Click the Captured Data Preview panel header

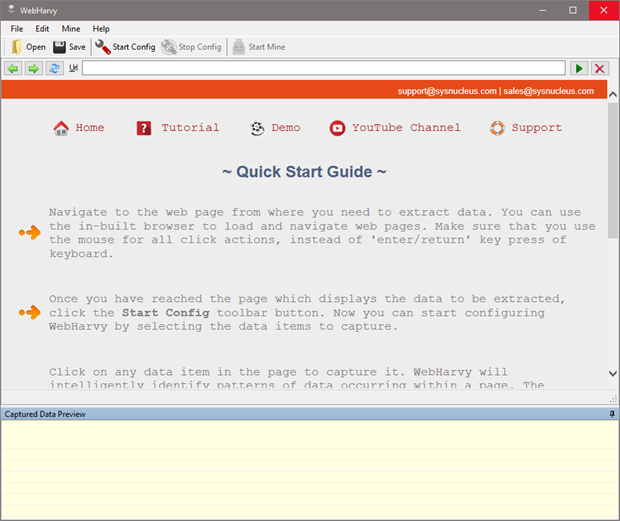point(310,414)
